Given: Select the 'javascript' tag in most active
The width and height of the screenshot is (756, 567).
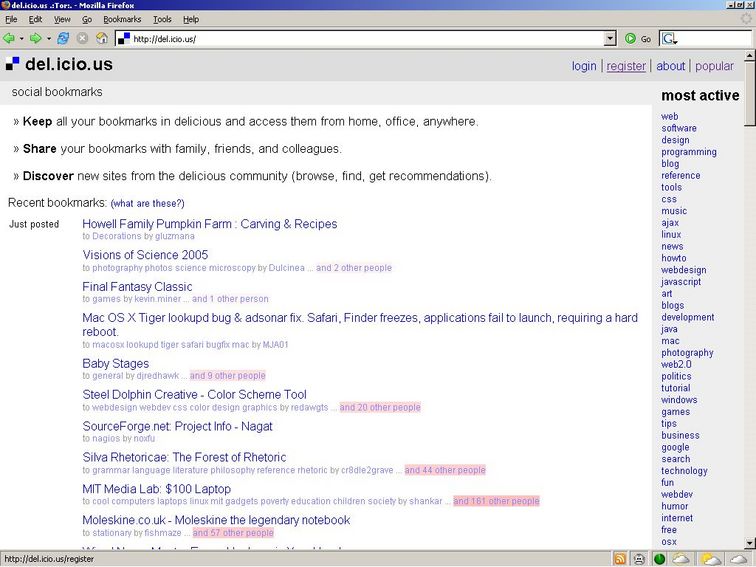Looking at the screenshot, I should [x=681, y=282].
